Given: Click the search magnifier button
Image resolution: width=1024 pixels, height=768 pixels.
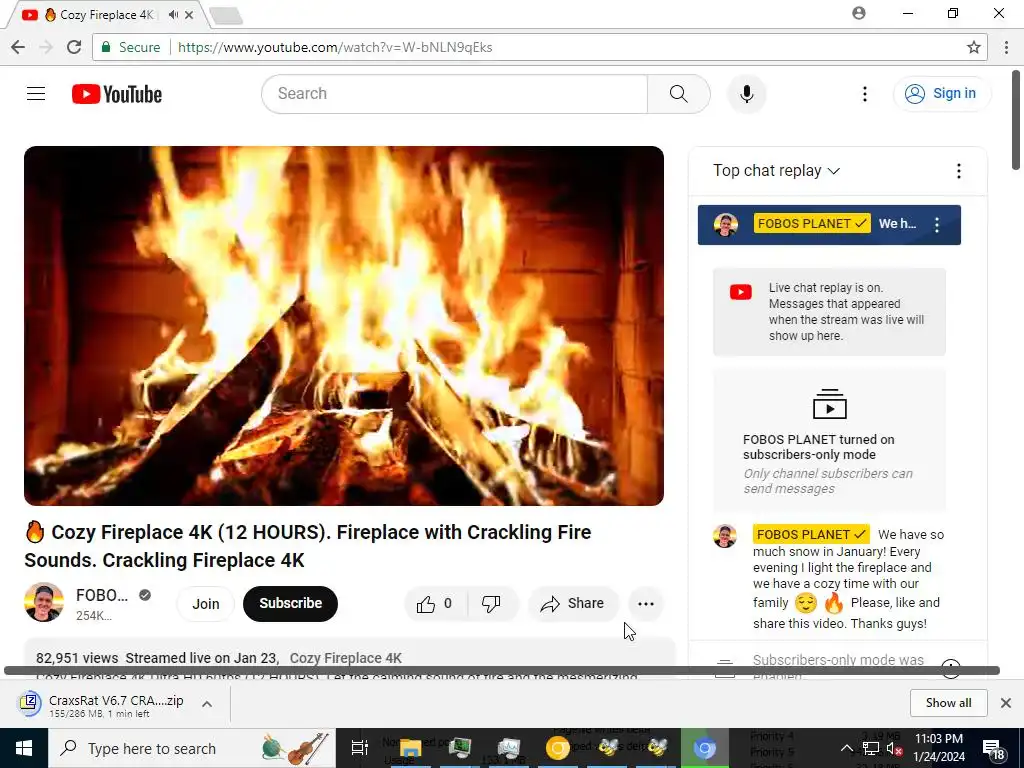Looking at the screenshot, I should coord(679,94).
